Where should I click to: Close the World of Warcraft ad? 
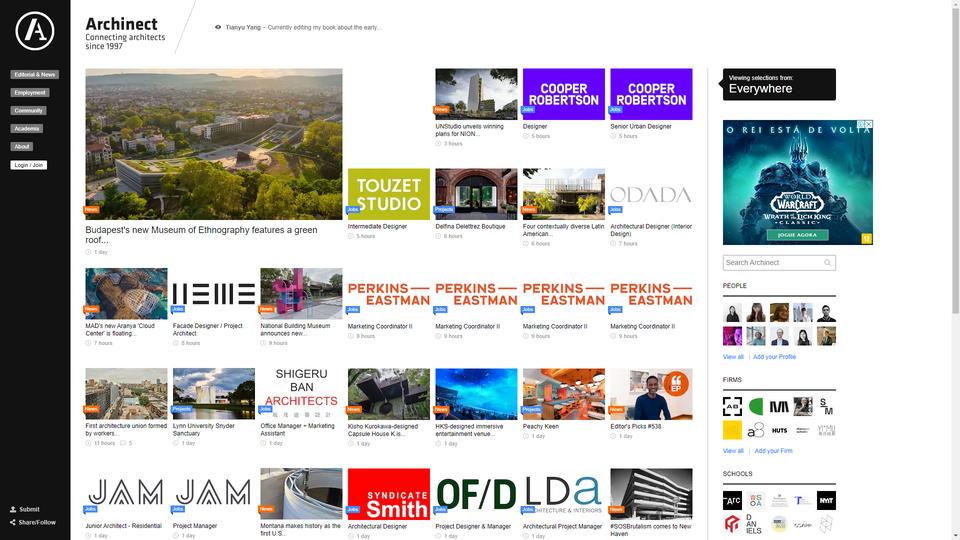[868, 124]
